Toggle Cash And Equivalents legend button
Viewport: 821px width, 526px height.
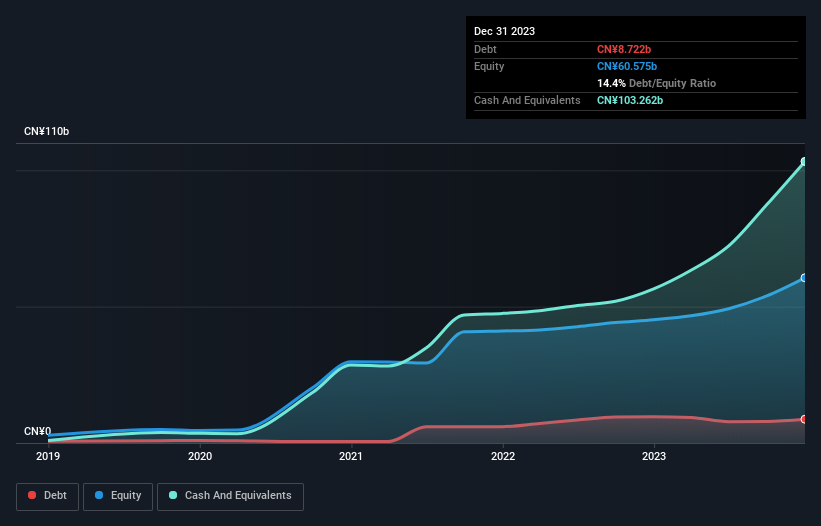point(230,497)
